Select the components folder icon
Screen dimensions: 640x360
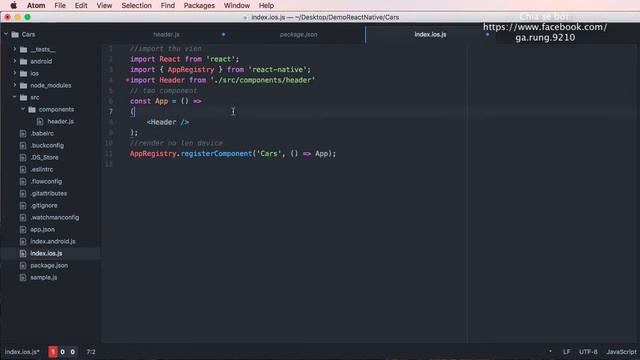click(x=32, y=109)
